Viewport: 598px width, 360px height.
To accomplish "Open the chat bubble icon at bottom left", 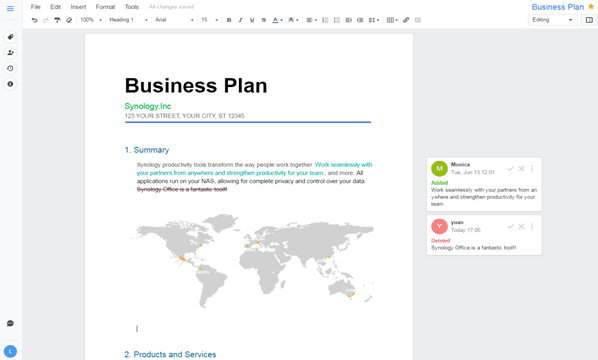I will [x=10, y=323].
